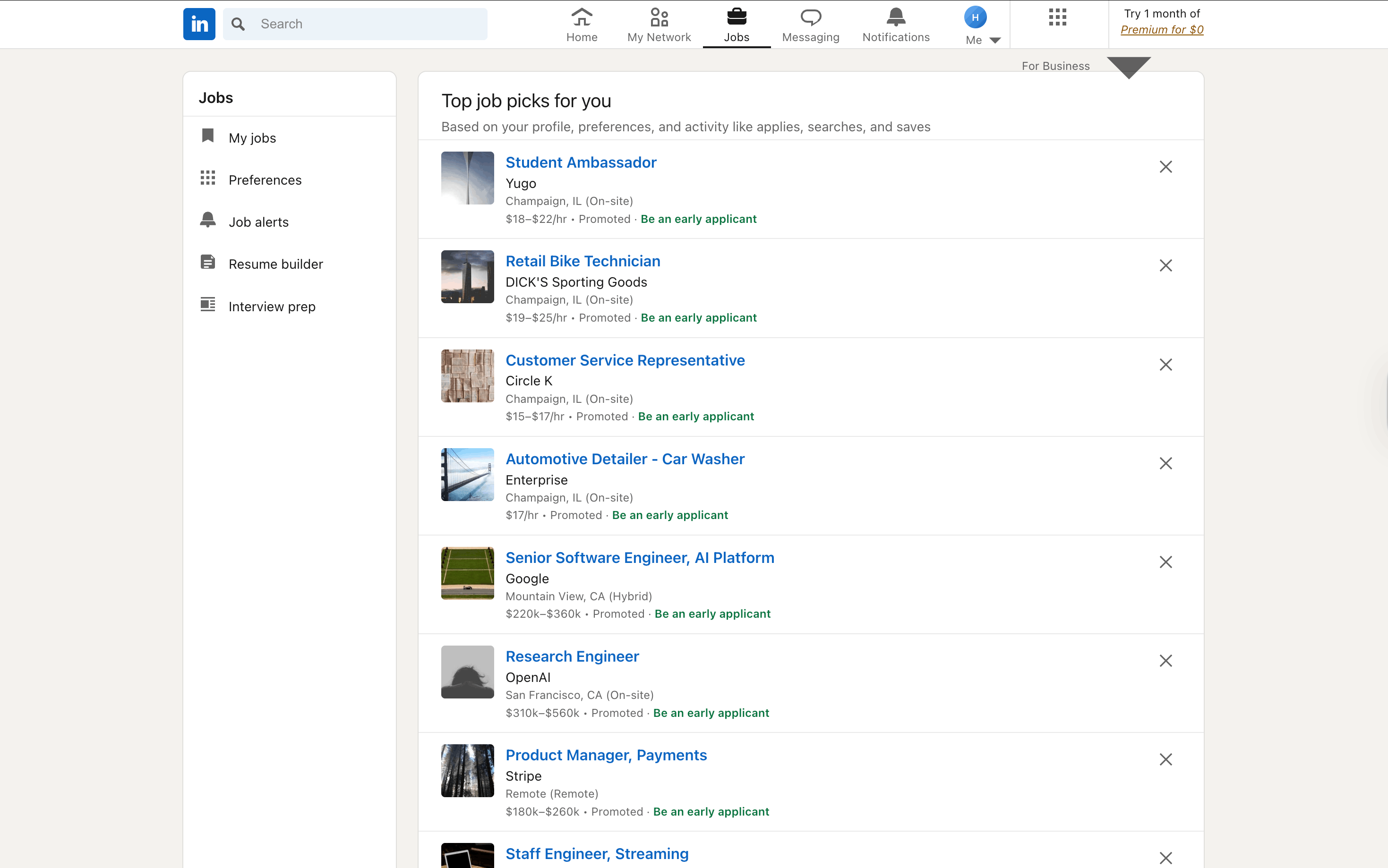Open Customer Service Representative job

(625, 360)
